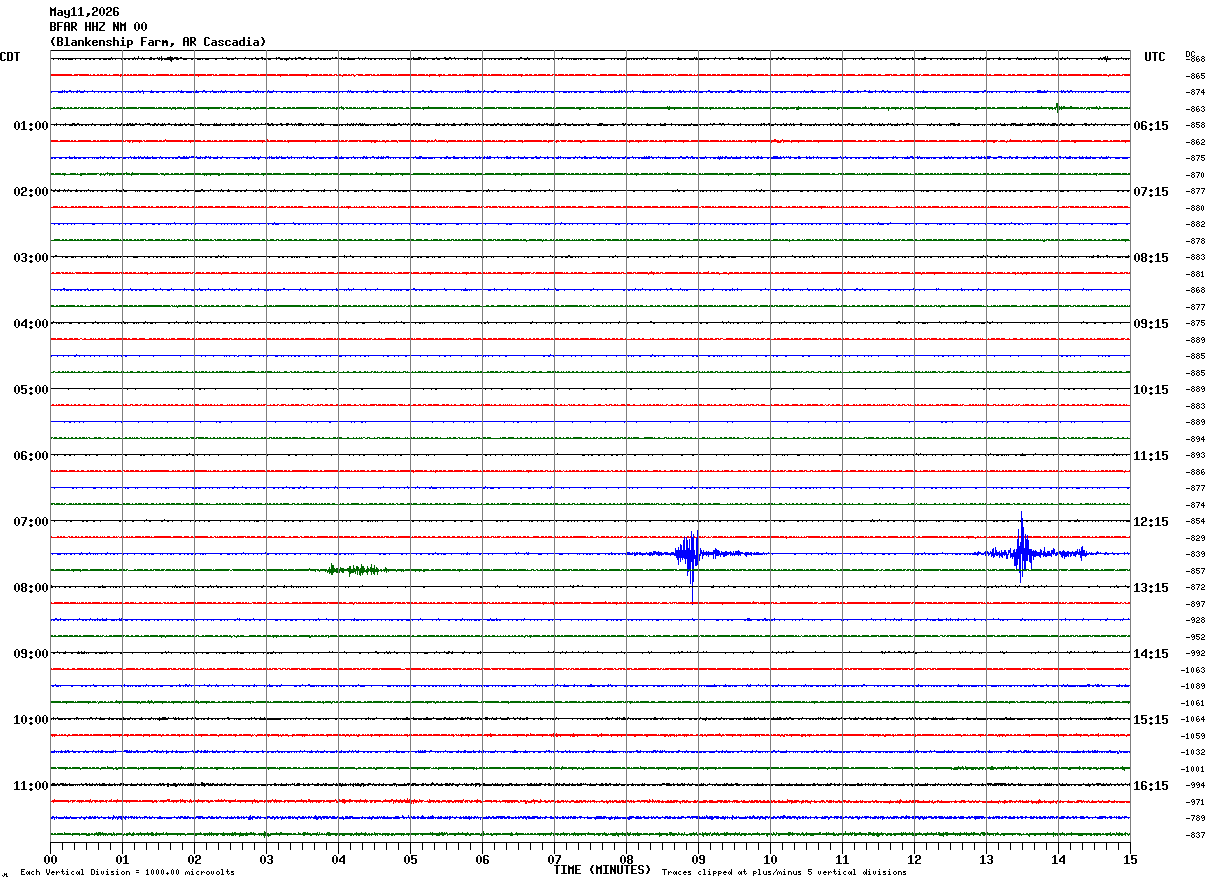Click the 15 minute tick label on the x-axis
The width and height of the screenshot is (1210, 886).
(x=1130, y=859)
